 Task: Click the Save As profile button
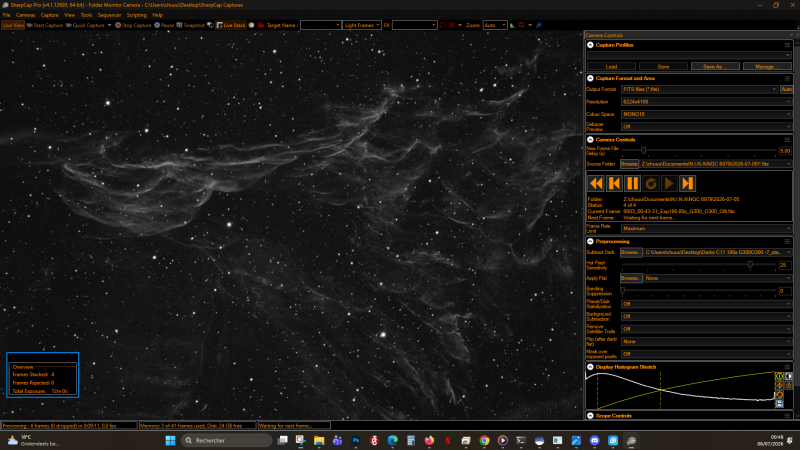tap(715, 66)
